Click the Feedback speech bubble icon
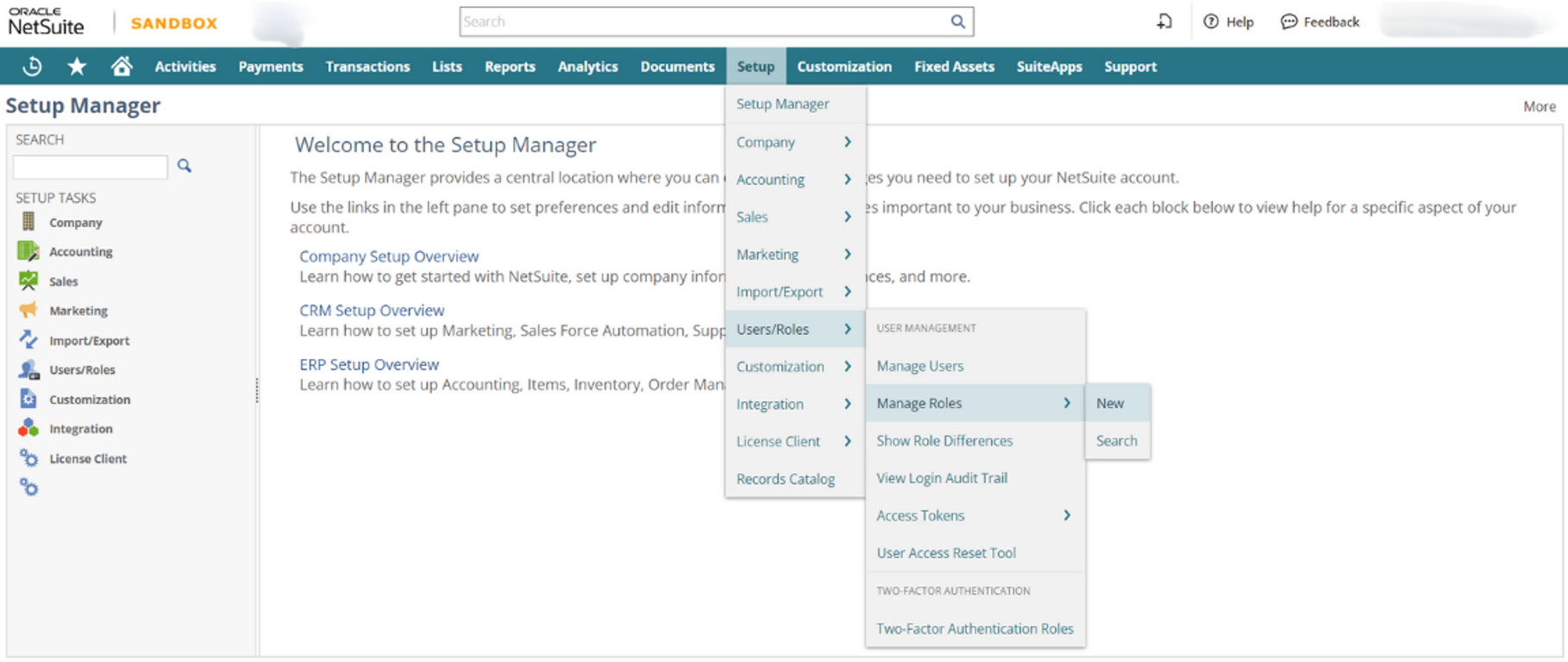The image size is (1568, 662). point(1289,22)
